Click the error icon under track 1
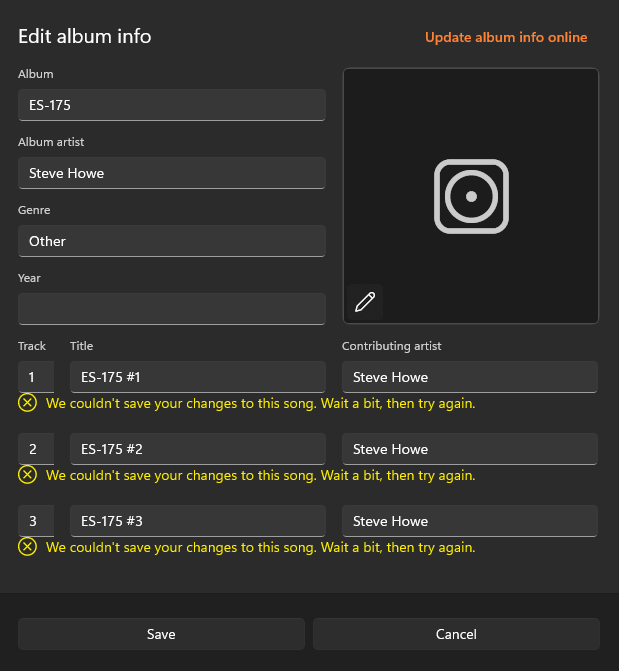Viewport: 619px width, 671px height. [x=27, y=403]
